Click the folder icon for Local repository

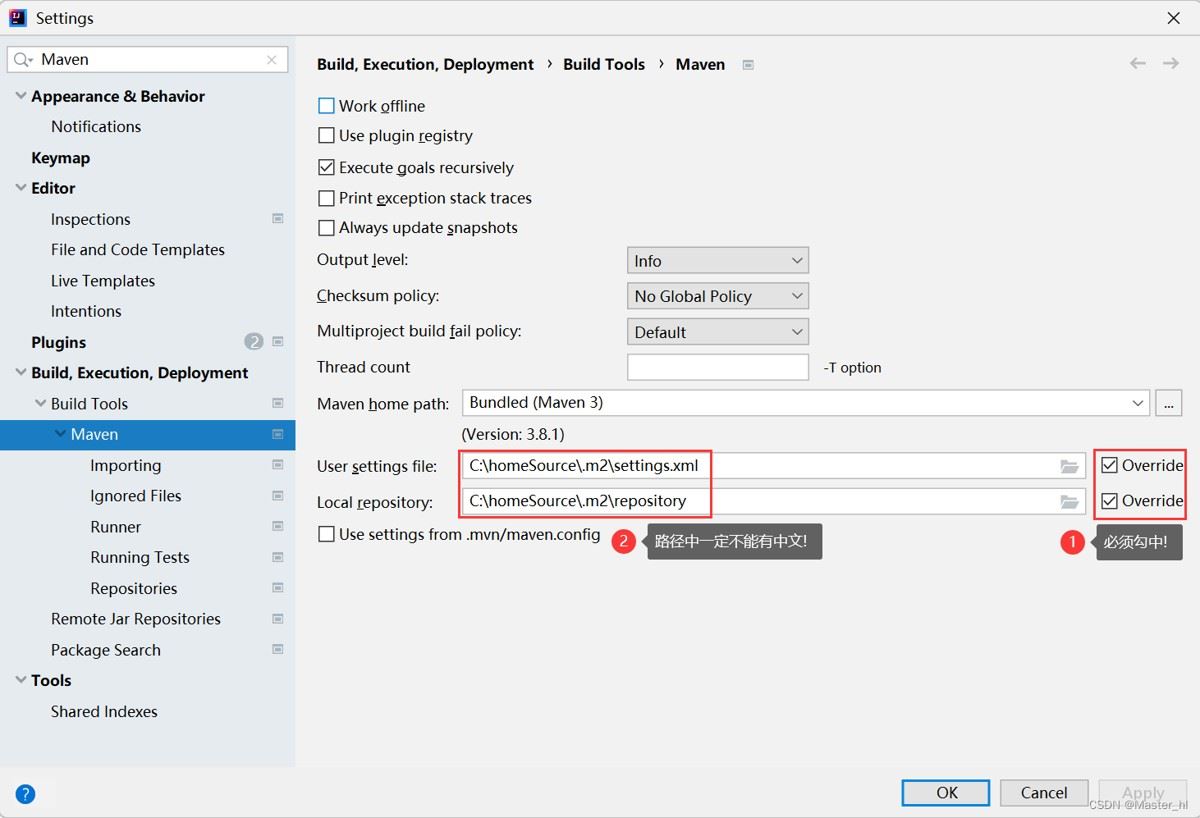1069,502
